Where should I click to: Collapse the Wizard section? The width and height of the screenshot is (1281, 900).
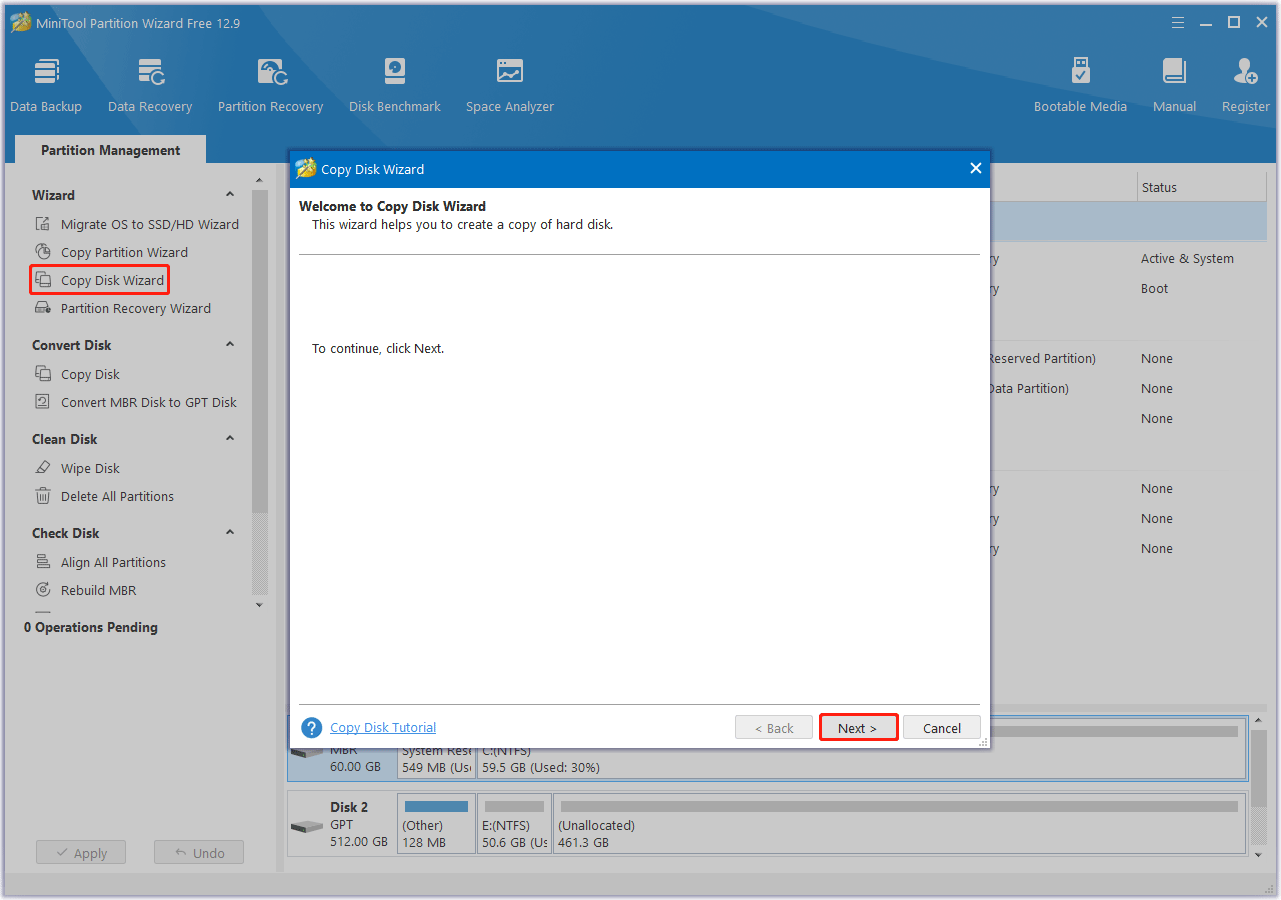pos(230,195)
